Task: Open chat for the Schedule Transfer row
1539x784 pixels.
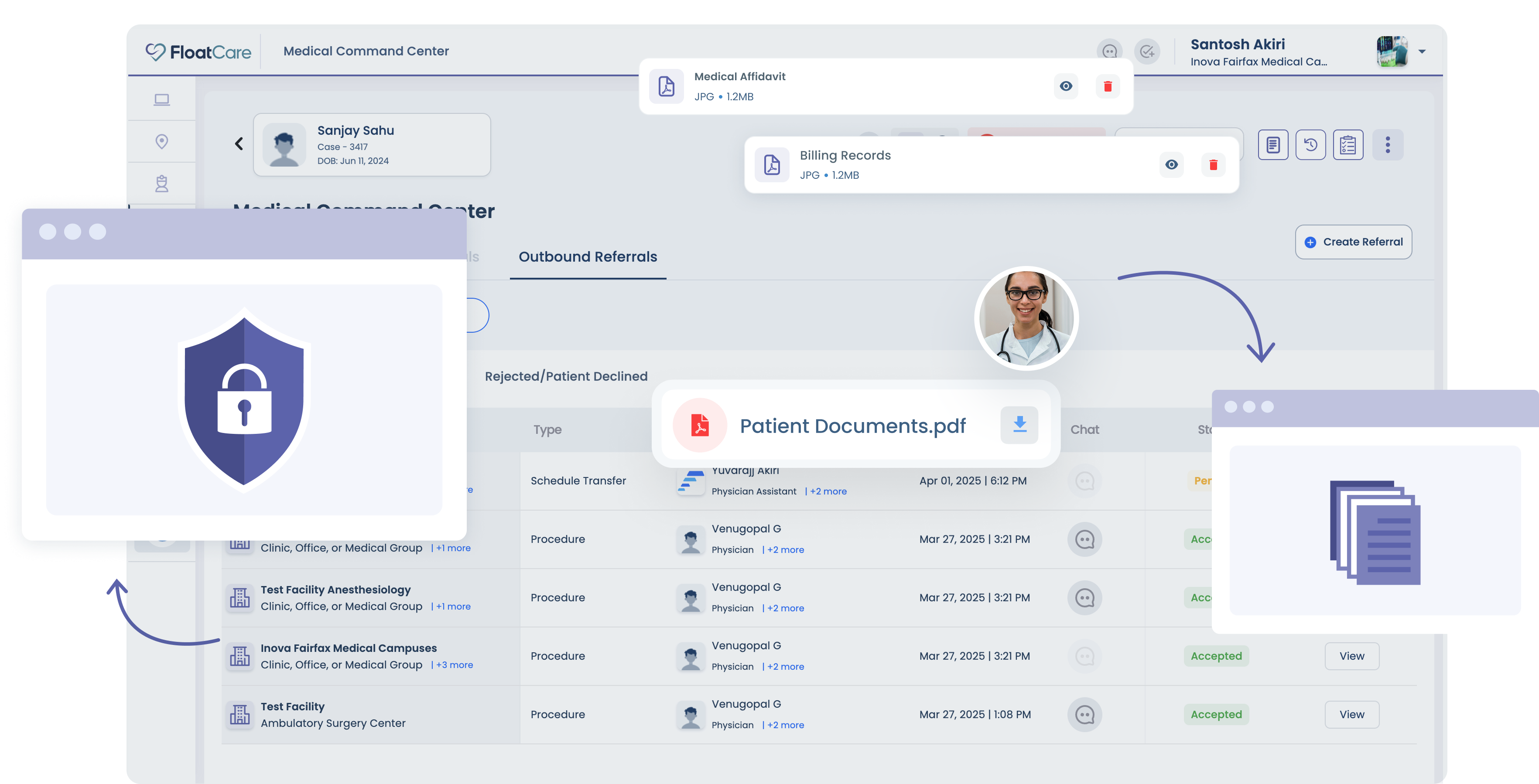Action: [1084, 481]
